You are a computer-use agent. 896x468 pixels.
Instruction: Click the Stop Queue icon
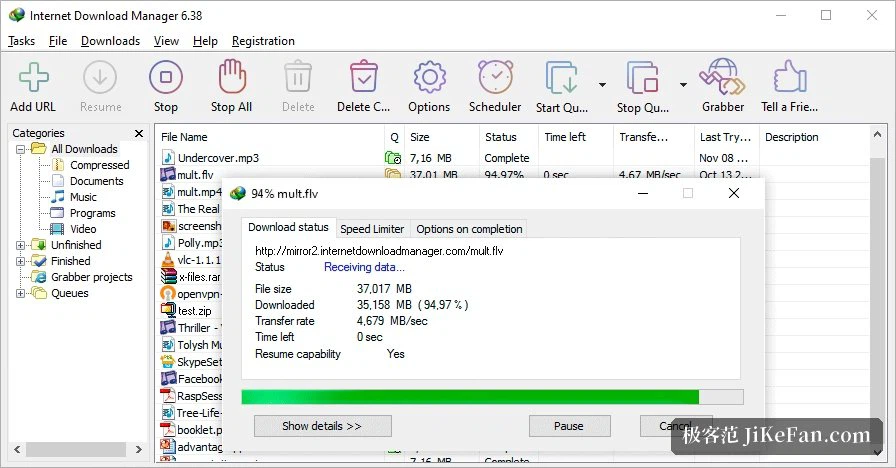click(642, 77)
